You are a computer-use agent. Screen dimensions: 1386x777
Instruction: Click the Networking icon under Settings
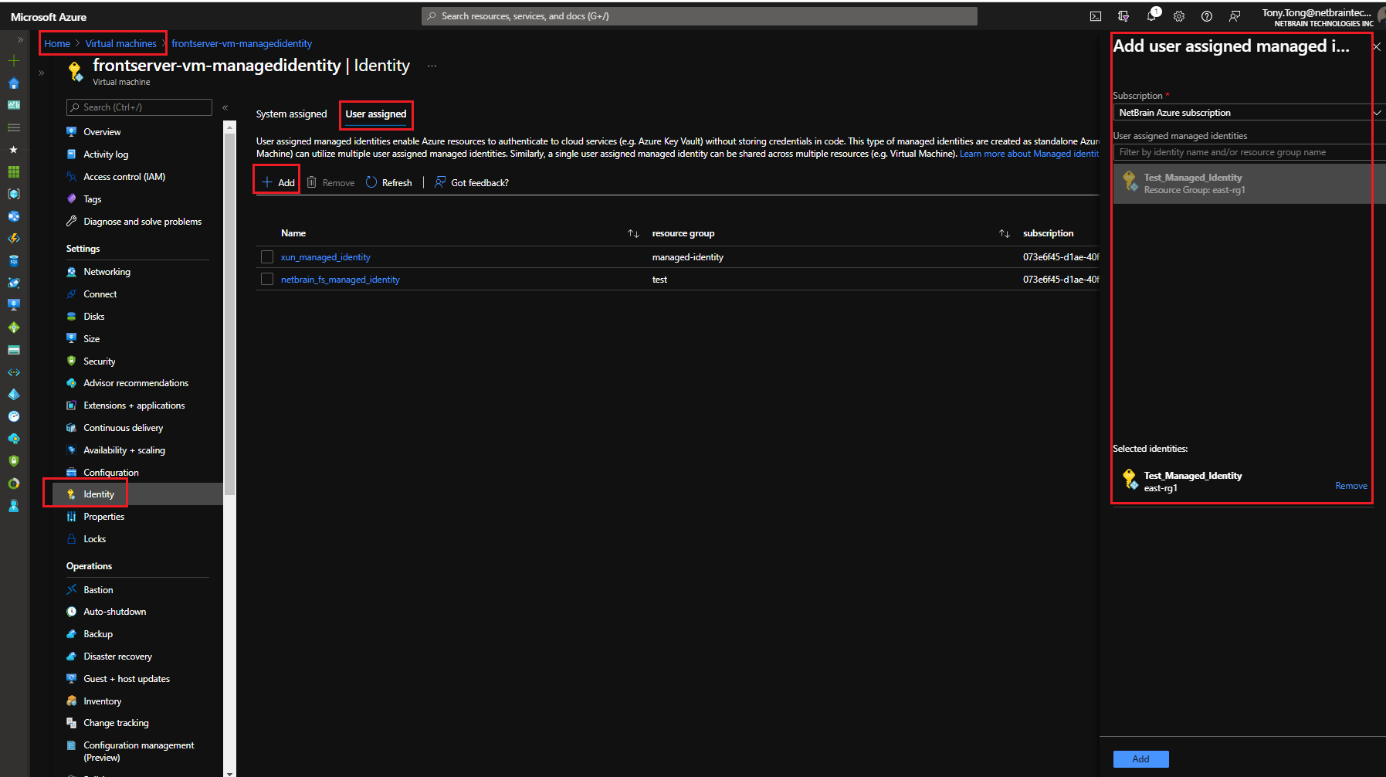(x=71, y=272)
